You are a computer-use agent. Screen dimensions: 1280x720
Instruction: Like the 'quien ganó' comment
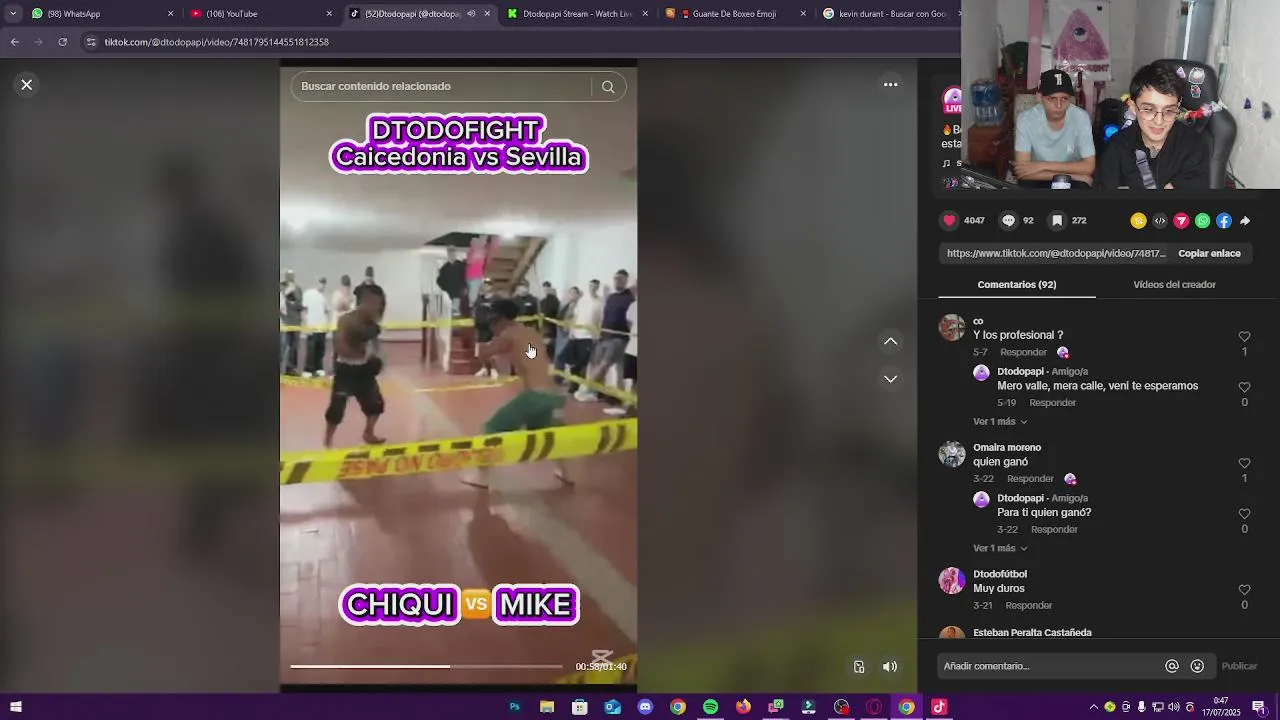(x=1244, y=463)
